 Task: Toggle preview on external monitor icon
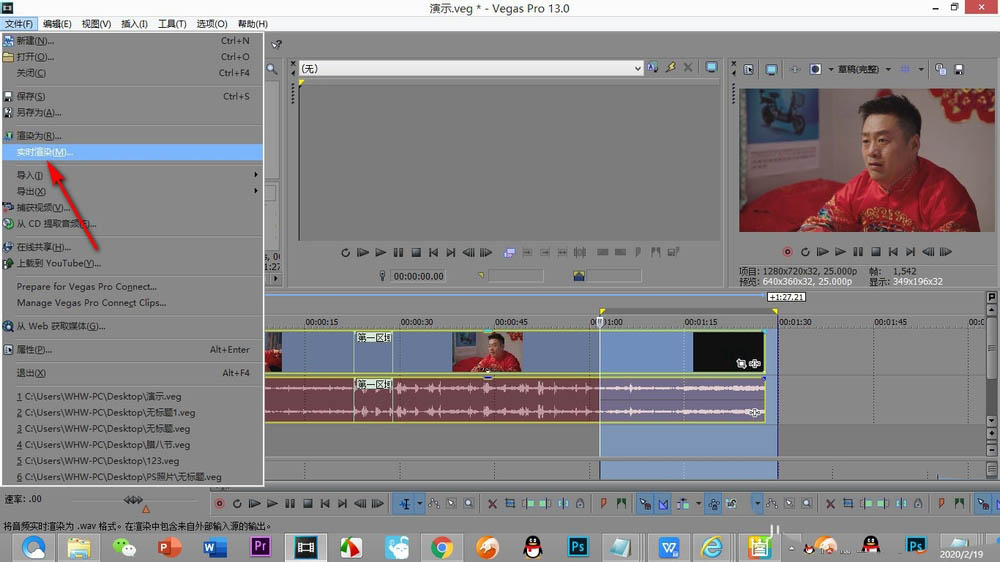coord(771,69)
